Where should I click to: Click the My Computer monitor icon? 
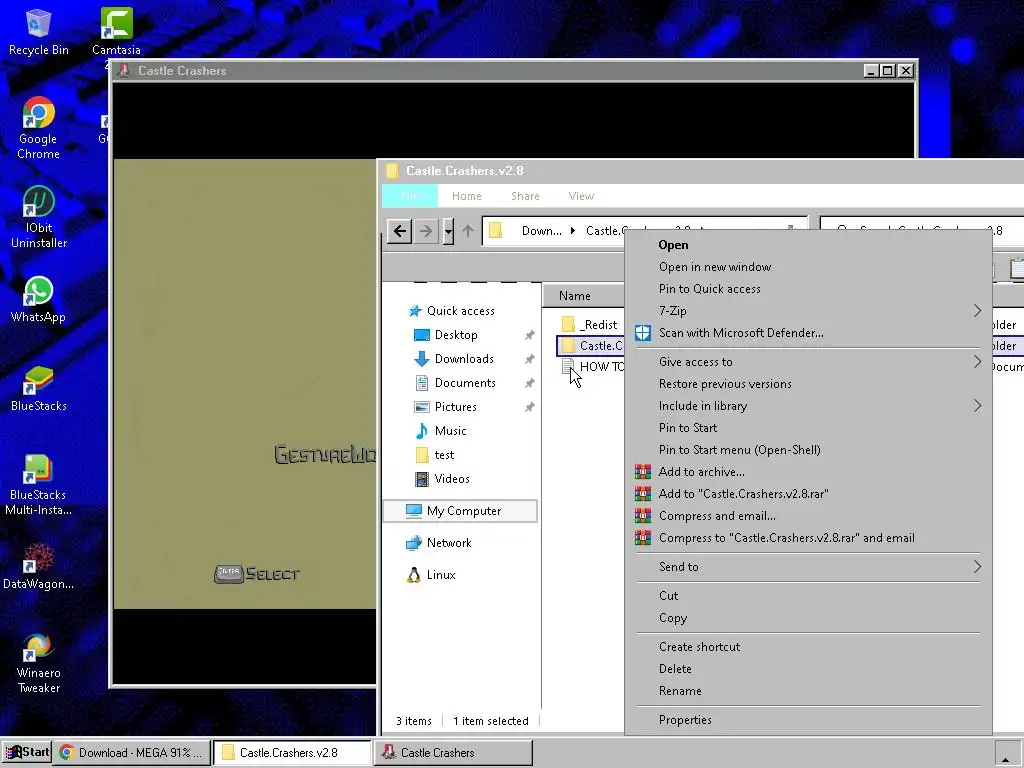point(413,511)
